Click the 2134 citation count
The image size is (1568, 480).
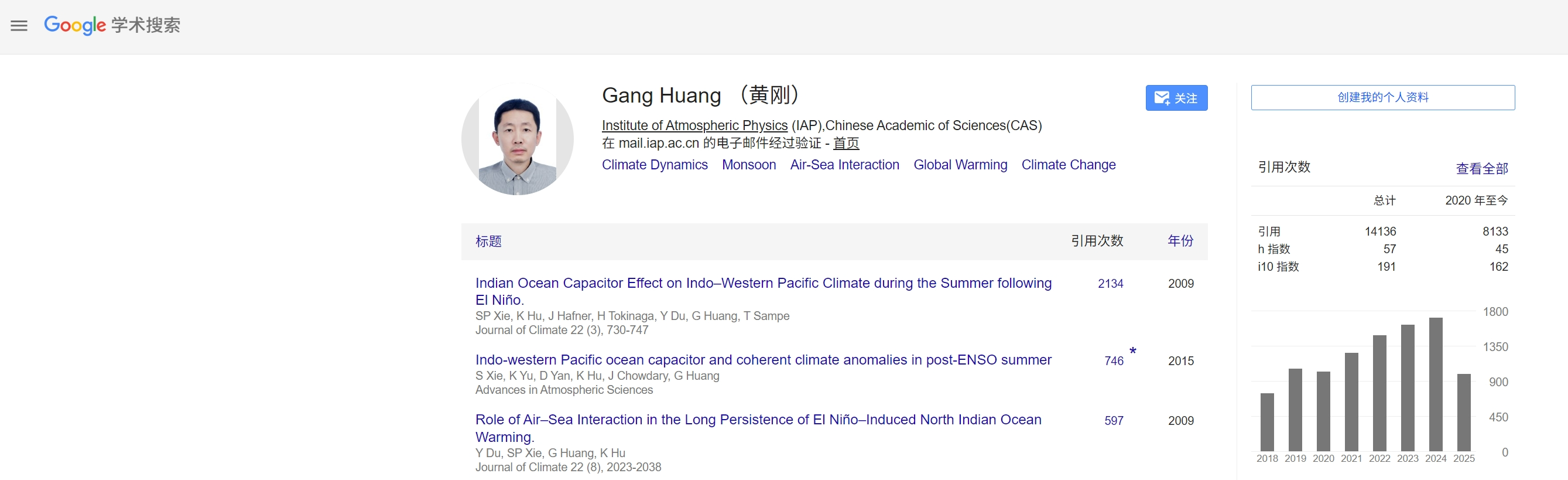pyautogui.click(x=1110, y=283)
